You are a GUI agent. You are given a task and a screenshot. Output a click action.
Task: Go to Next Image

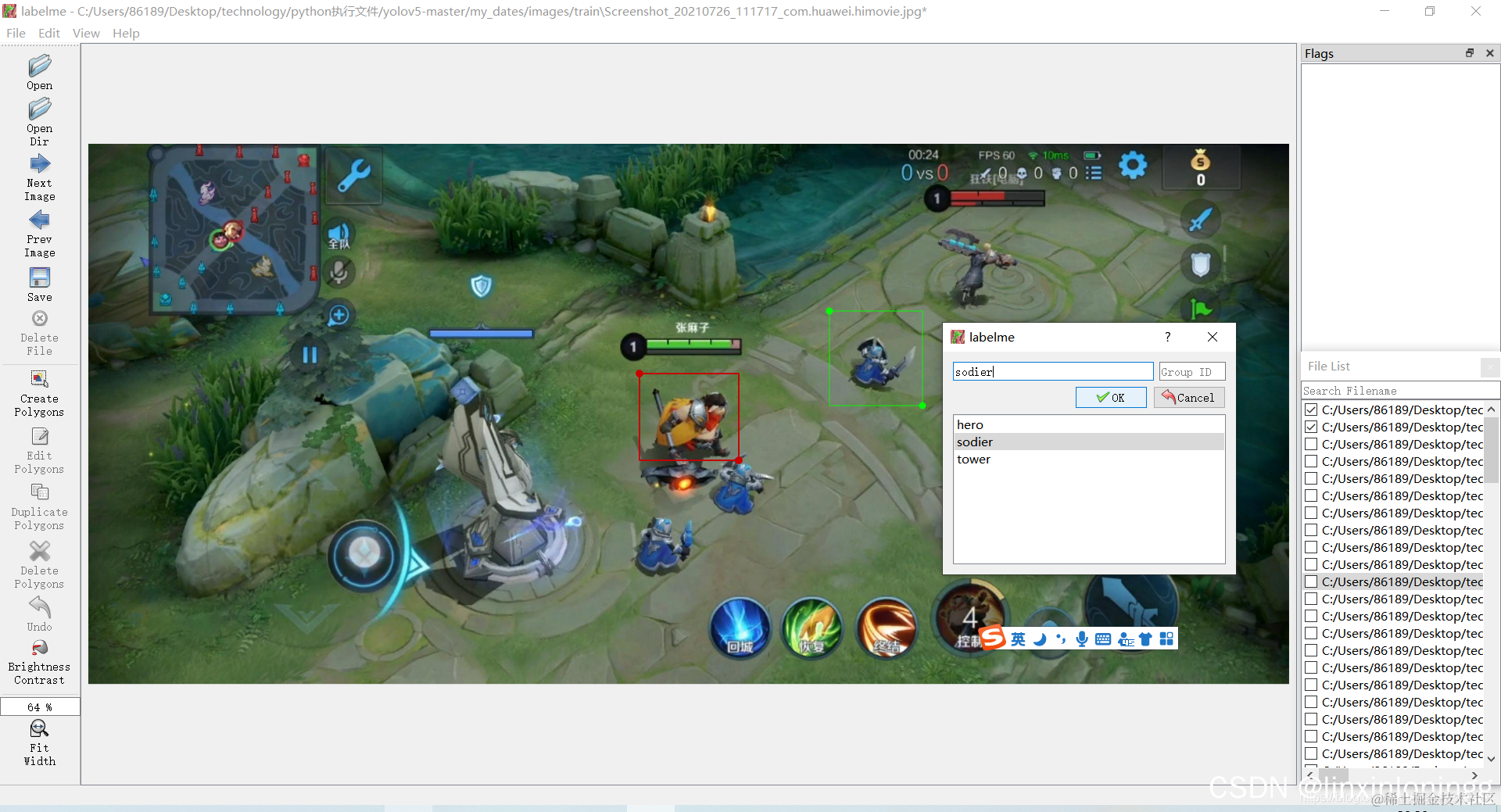[39, 177]
